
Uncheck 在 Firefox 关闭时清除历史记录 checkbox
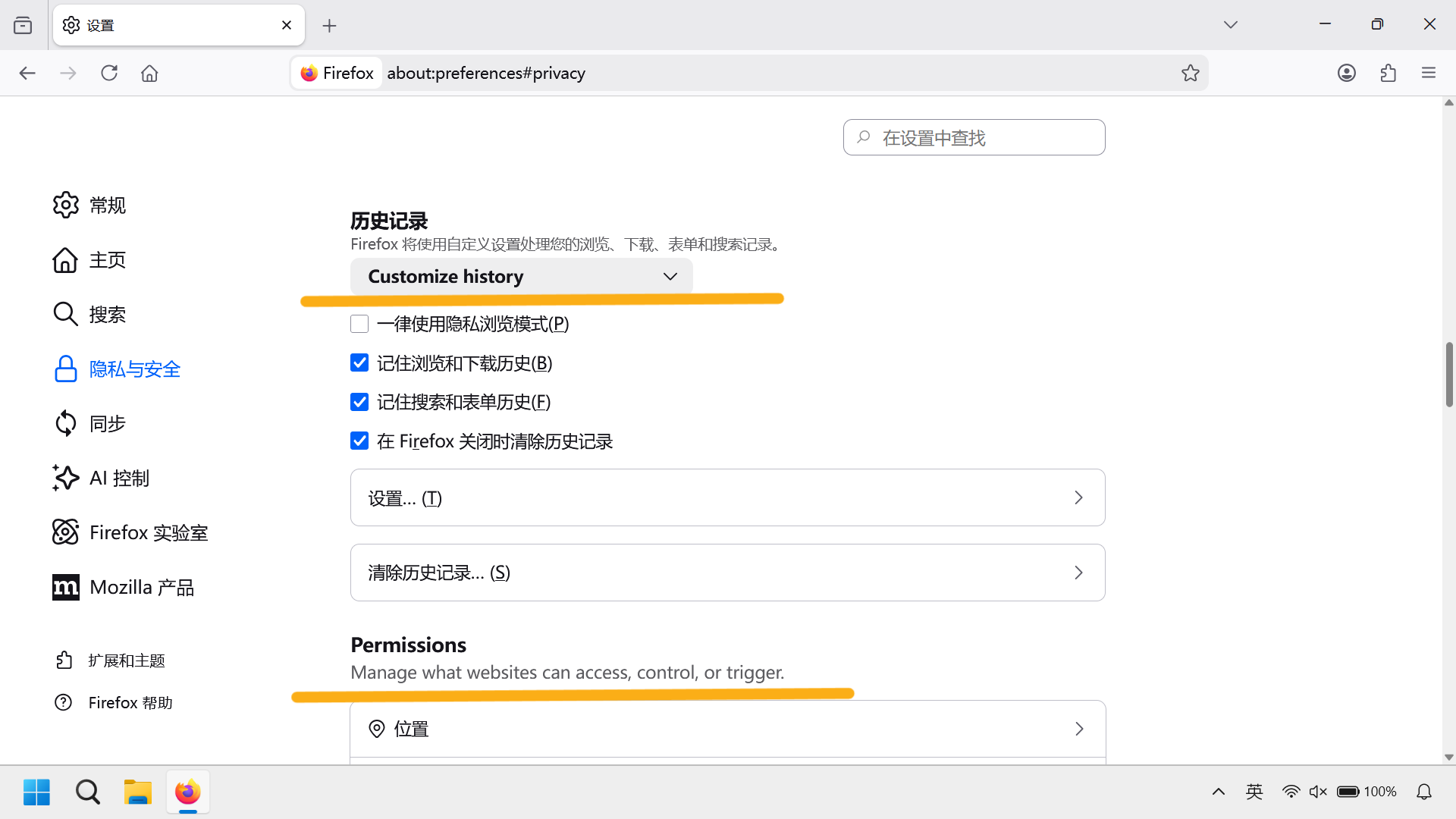tap(359, 441)
